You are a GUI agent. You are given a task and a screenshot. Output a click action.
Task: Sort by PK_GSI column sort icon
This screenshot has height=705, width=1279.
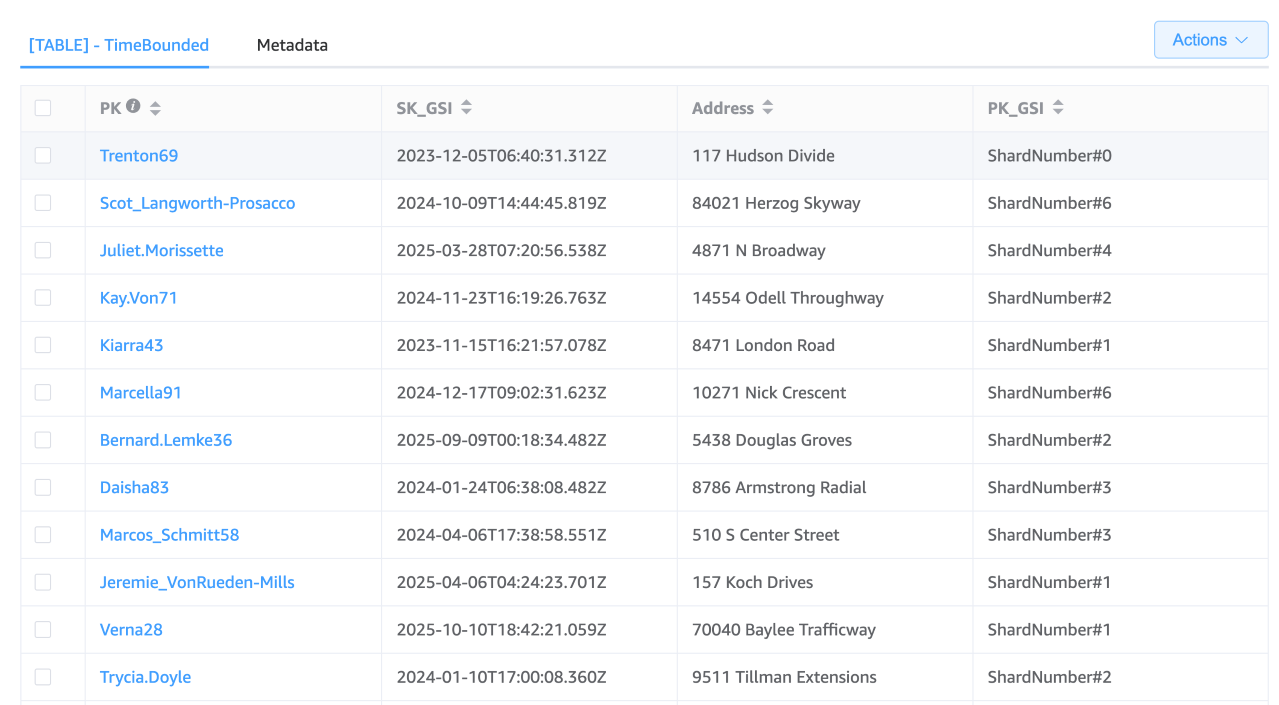[x=1058, y=108]
